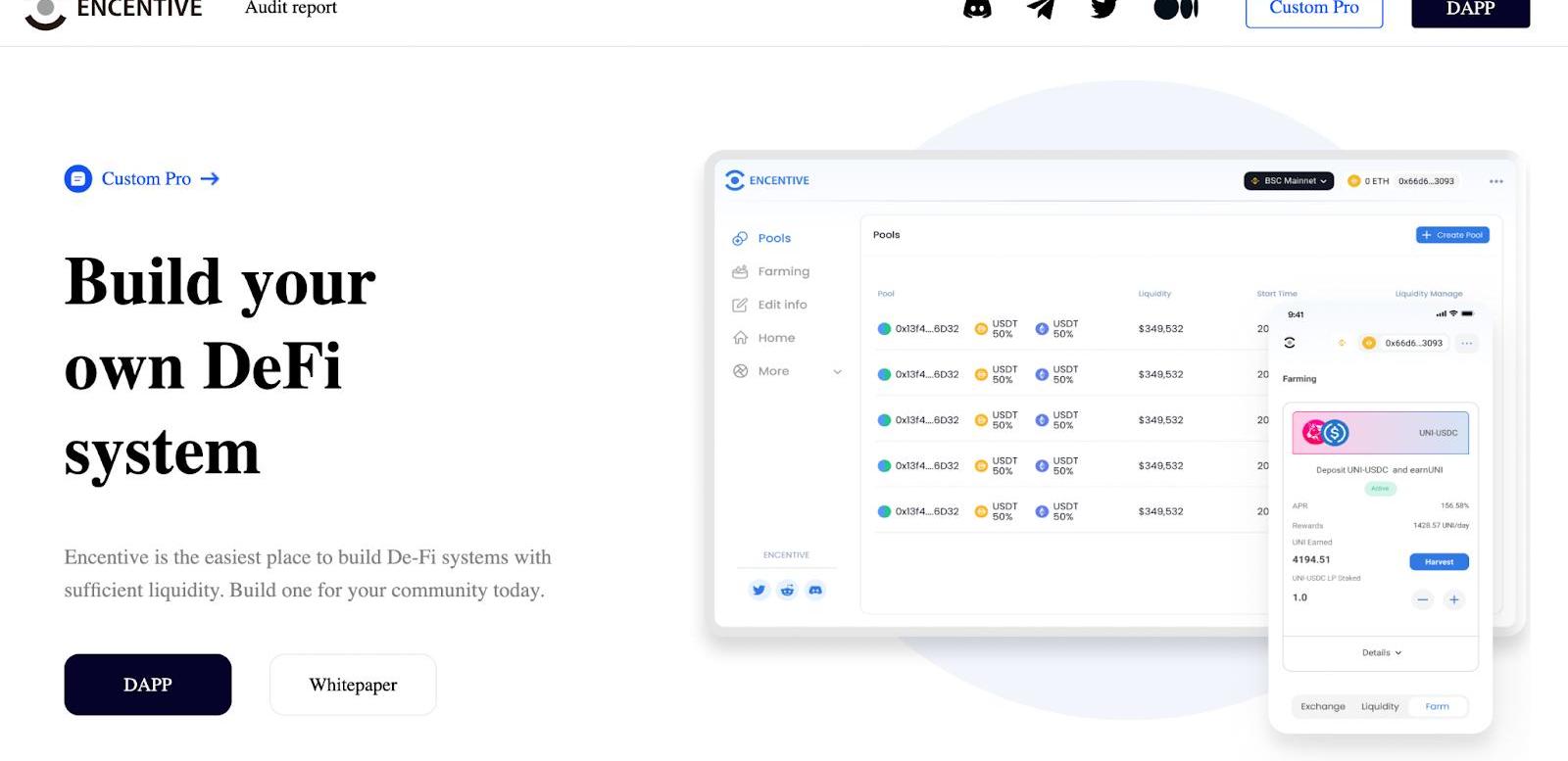
Task: Click the outlined Custom Pro header button
Action: pyautogui.click(x=1314, y=9)
